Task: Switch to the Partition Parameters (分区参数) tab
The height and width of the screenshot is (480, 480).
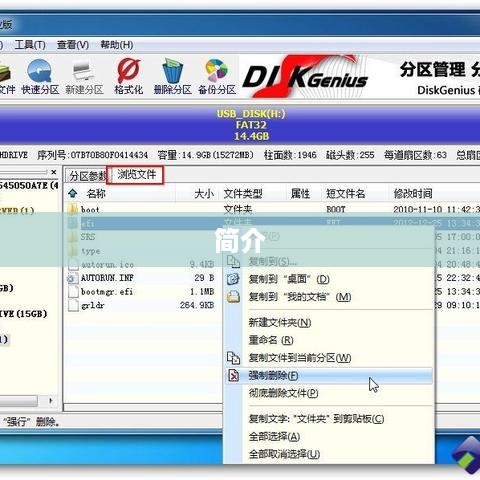Action: pos(87,176)
